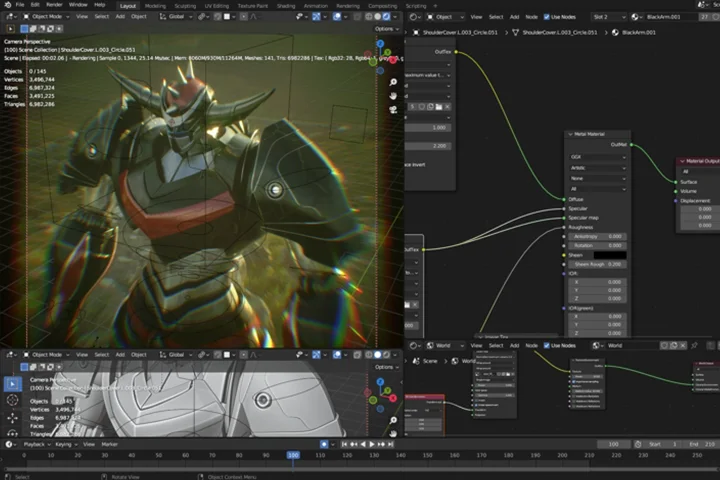Play animation forward in timeline
720x480 pixels.
pos(372,445)
